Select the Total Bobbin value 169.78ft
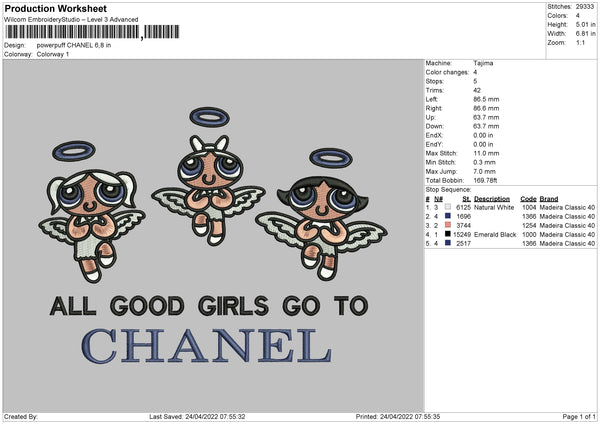Screen dimensions: 600x424 click(x=485, y=180)
